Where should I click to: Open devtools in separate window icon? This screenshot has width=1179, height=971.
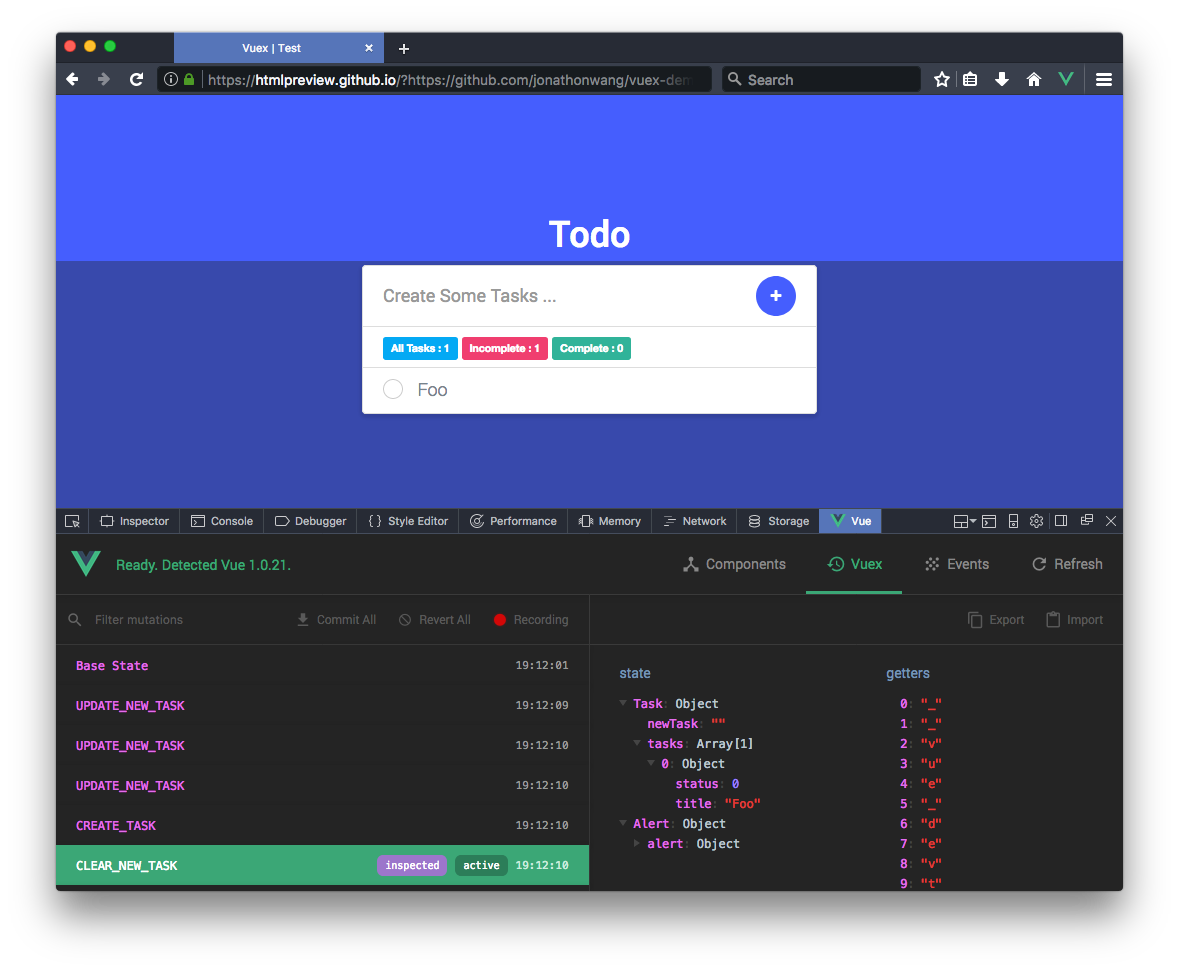click(x=1087, y=520)
